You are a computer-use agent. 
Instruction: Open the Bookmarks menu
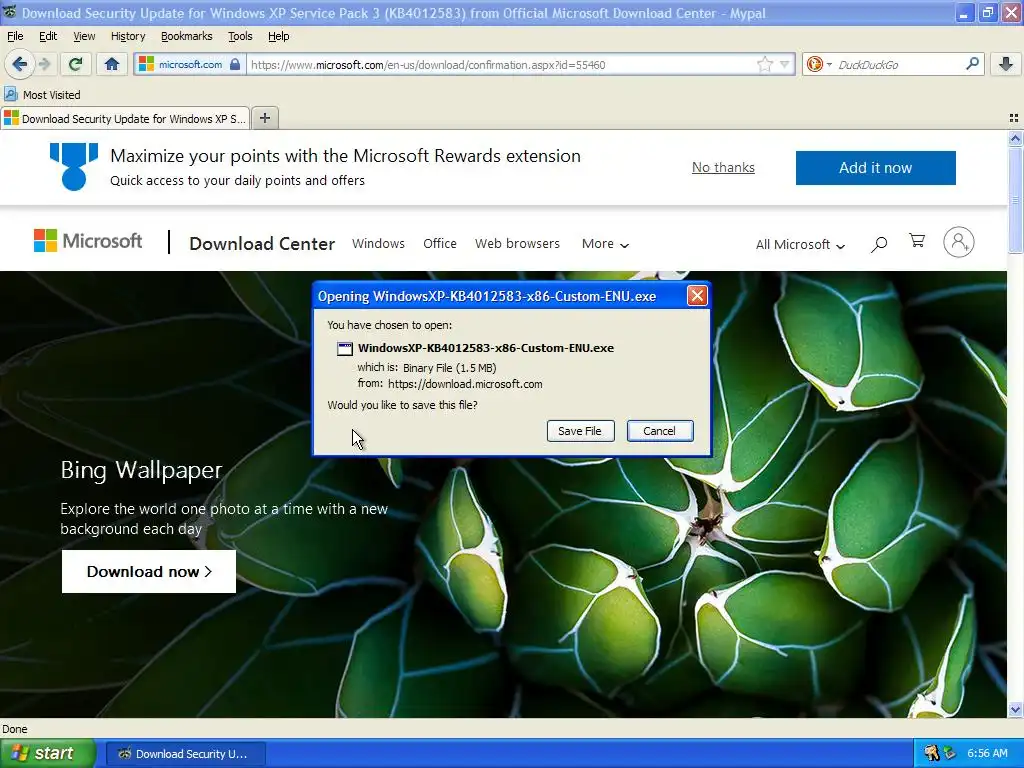187,36
